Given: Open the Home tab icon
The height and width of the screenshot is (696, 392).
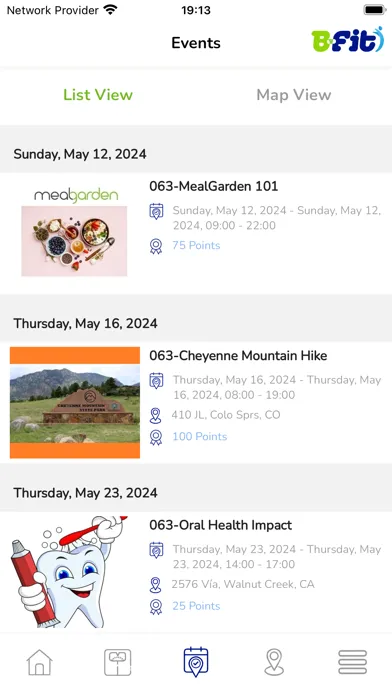Looking at the screenshot, I should (40, 662).
